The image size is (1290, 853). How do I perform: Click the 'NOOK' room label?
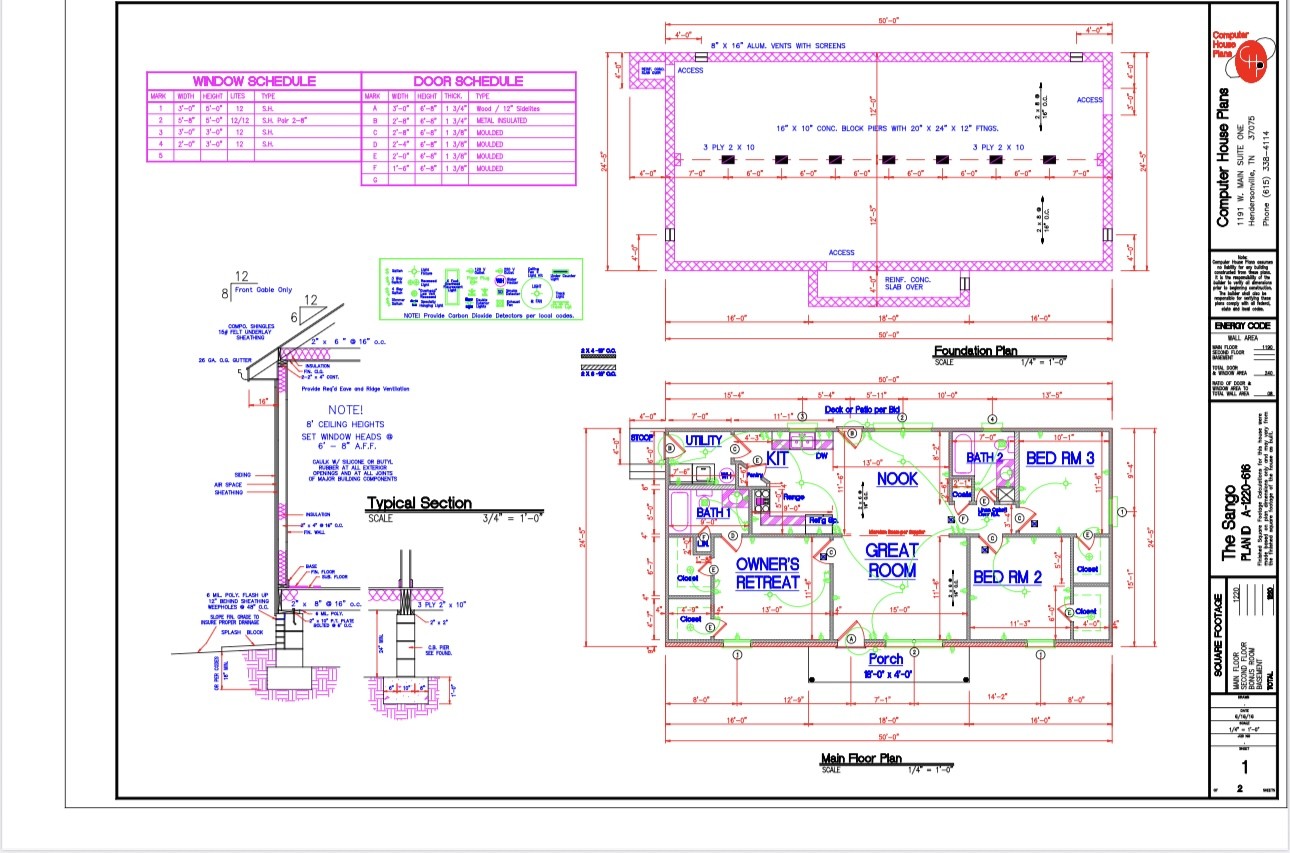(x=897, y=479)
